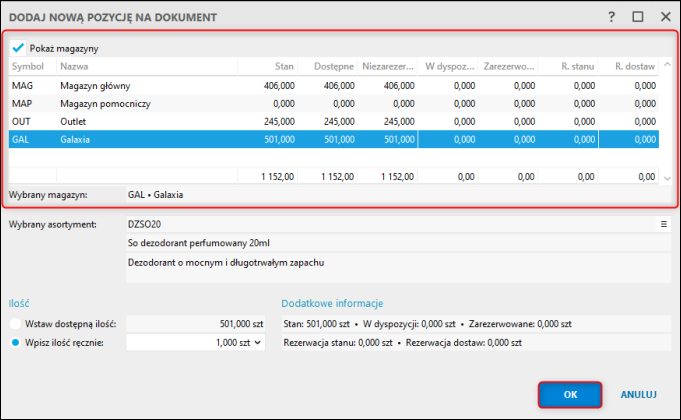The width and height of the screenshot is (681, 420).
Task: Click the 406,000 Stan value for MAG
Action: pyautogui.click(x=279, y=86)
